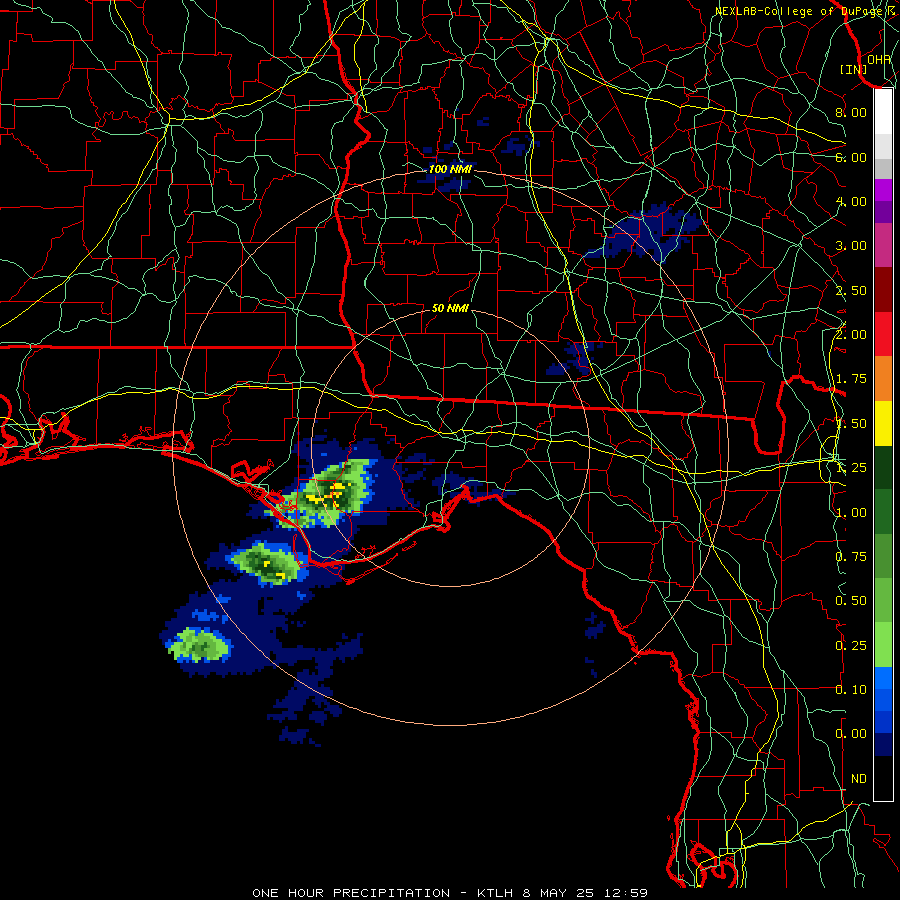Image resolution: width=900 pixels, height=900 pixels.
Task: Select the dark red swatch near 2.50
Action: click(x=883, y=290)
